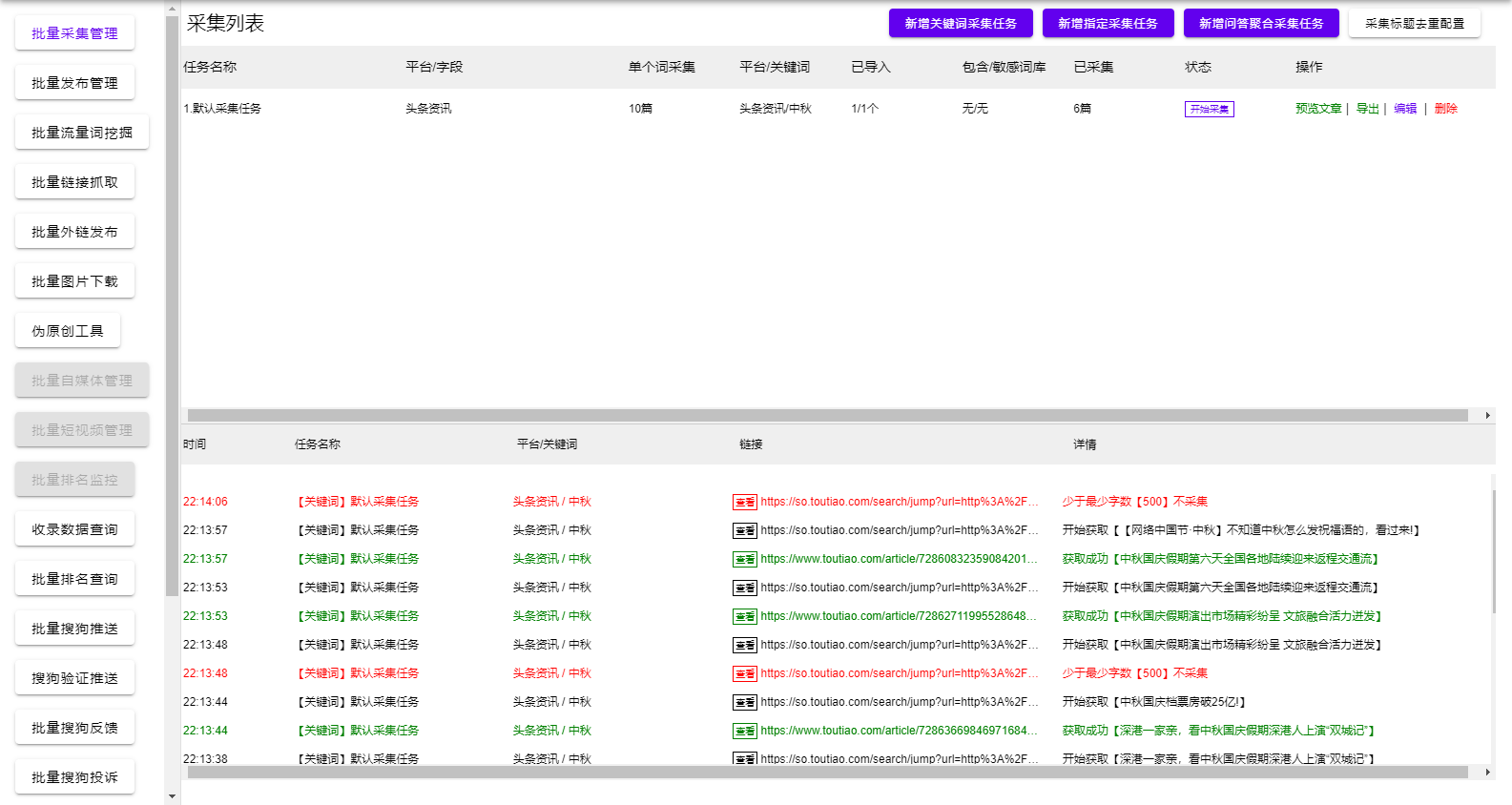The image size is (1512, 805).
Task: Click detail text '开始获取【中秋国庆档票房破25亿!】'
Action: 1154,702
